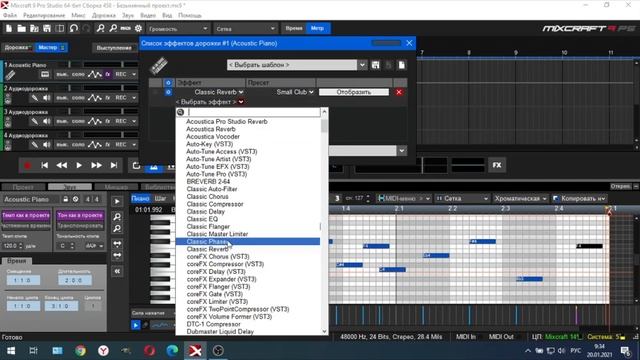
Task: Toggle the Тон как в проекте button
Action: pos(80,215)
